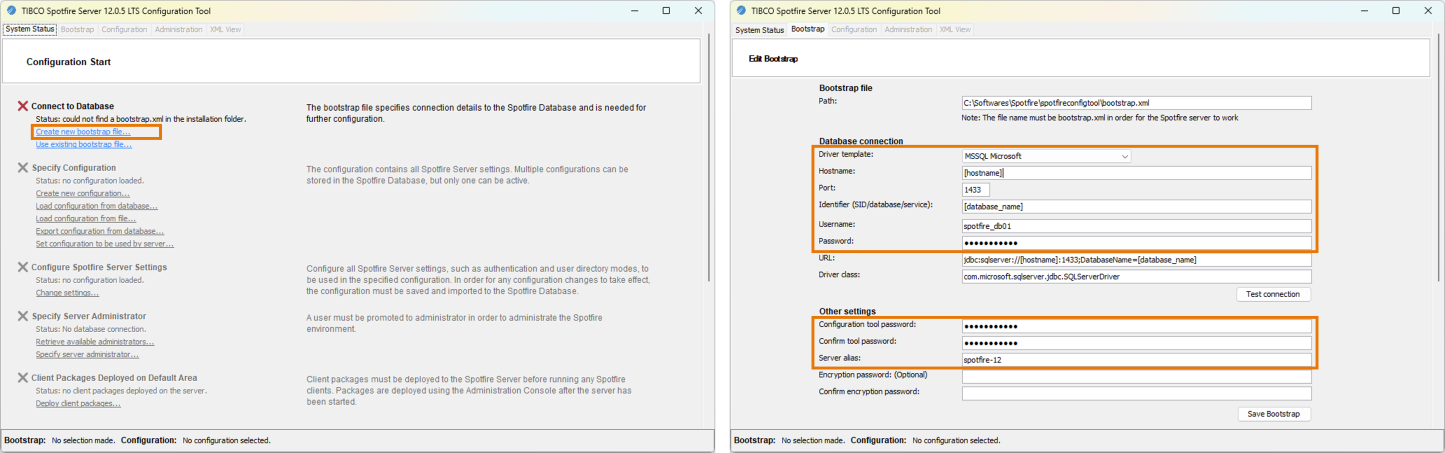The image size is (1445, 453).
Task: Click the Confirm encryption password field
Action: click(x=1136, y=393)
